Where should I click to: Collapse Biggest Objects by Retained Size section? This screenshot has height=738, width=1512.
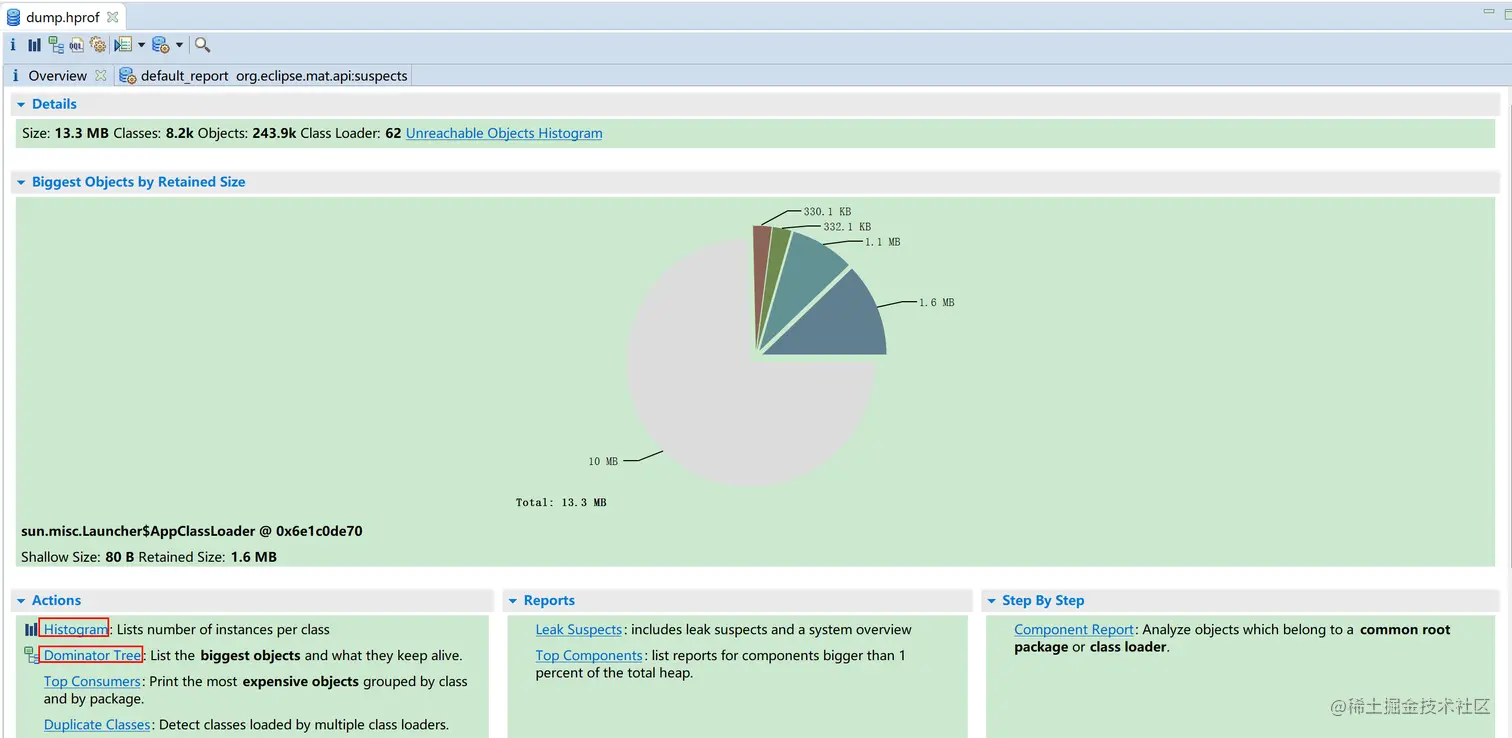pyautogui.click(x=21, y=182)
